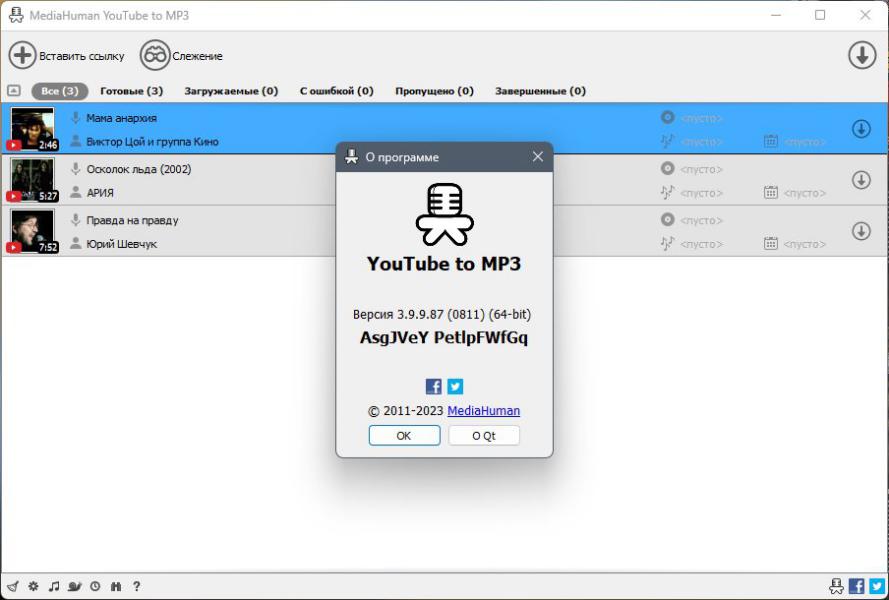Click the microphone icon beside Осколок льда (2002)
The height and width of the screenshot is (600, 889).
coord(75,168)
